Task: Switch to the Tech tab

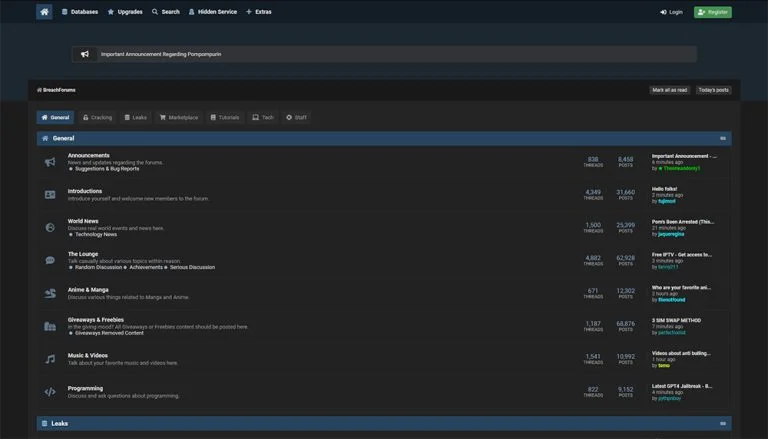Action: [263, 118]
